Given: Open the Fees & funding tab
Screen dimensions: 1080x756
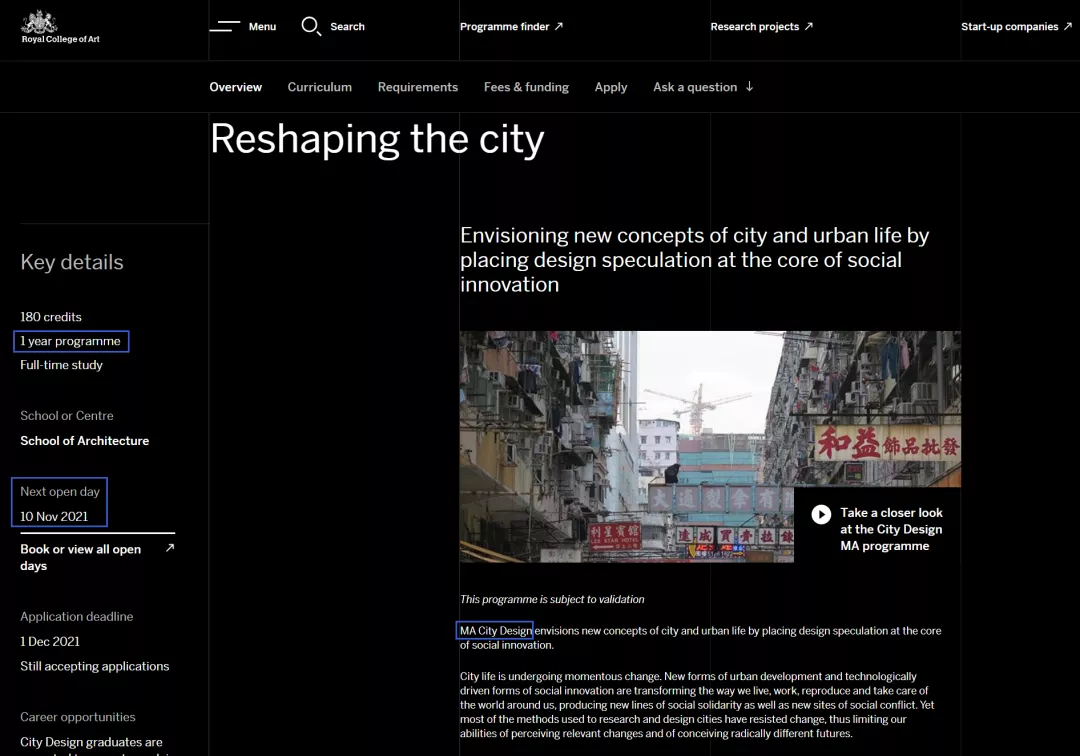Looking at the screenshot, I should click(526, 87).
